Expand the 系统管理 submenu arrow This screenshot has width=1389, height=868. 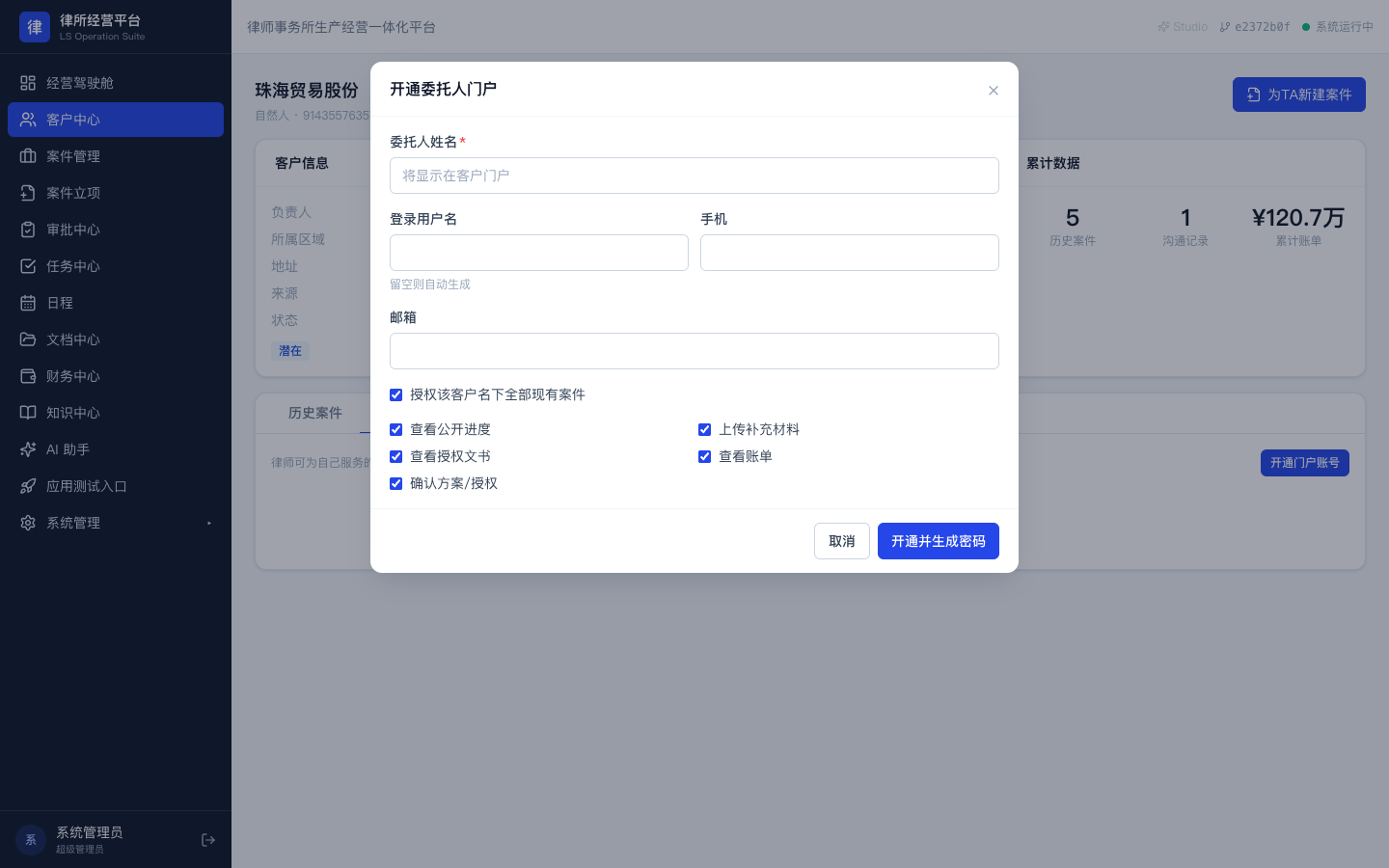(209, 523)
